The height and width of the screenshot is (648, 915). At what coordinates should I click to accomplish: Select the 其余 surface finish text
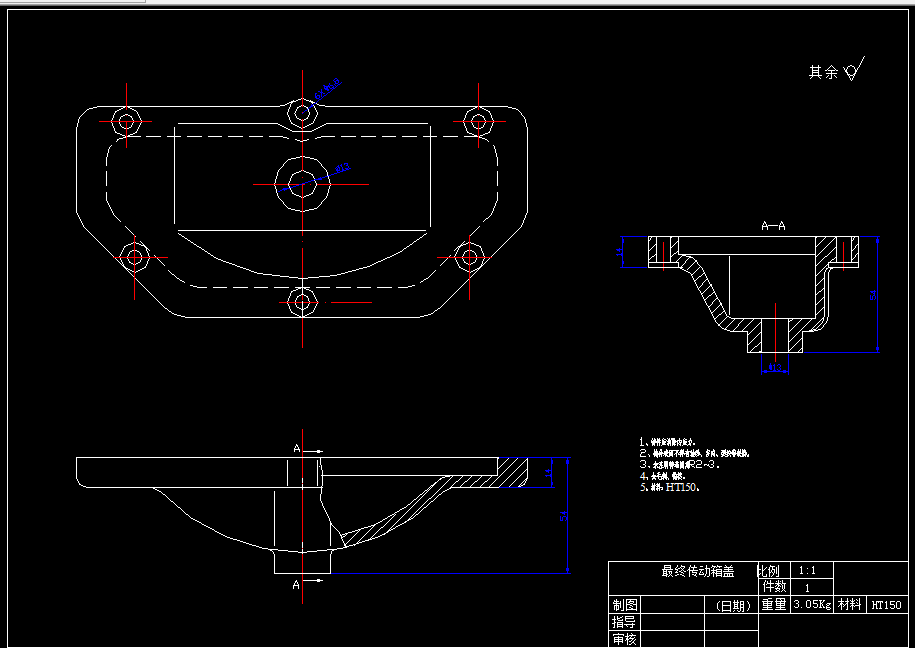pyautogui.click(x=823, y=72)
